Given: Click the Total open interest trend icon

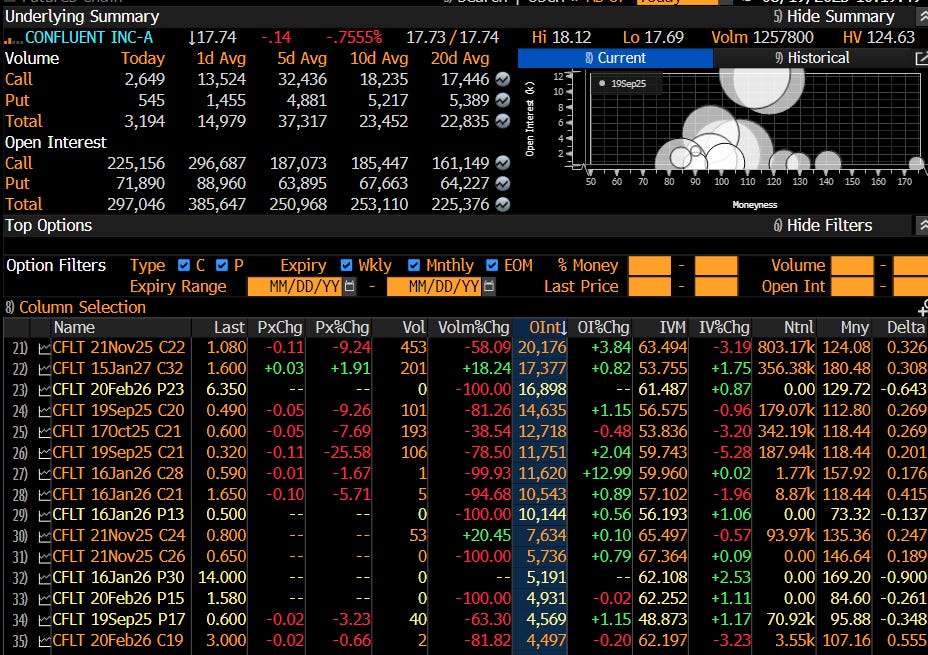Looking at the screenshot, I should click(x=502, y=204).
